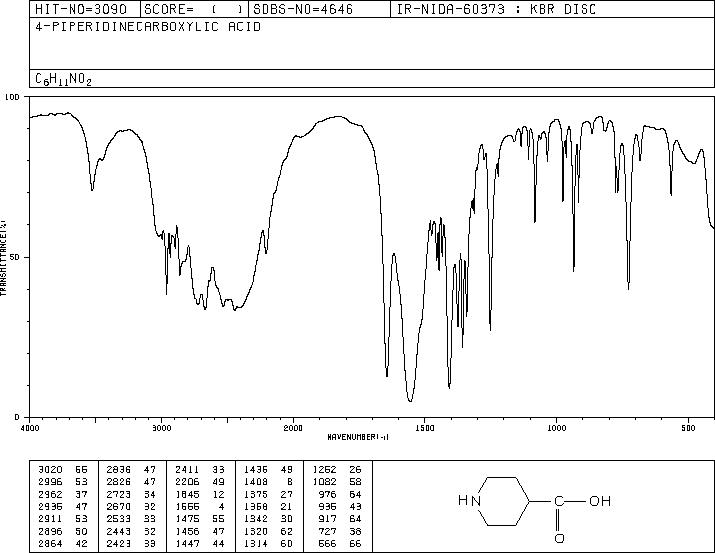This screenshot has height=553, width=715.
Task: Click the 100 transmittance axis label
Action: pyautogui.click(x=12, y=97)
